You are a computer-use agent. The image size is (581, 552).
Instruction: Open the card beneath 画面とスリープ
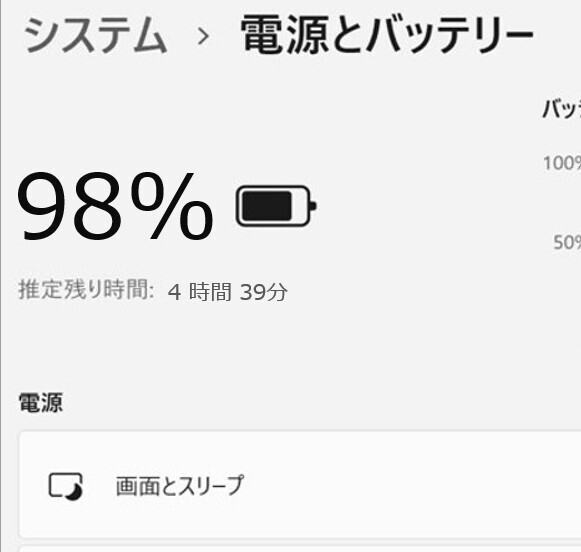click(300, 549)
